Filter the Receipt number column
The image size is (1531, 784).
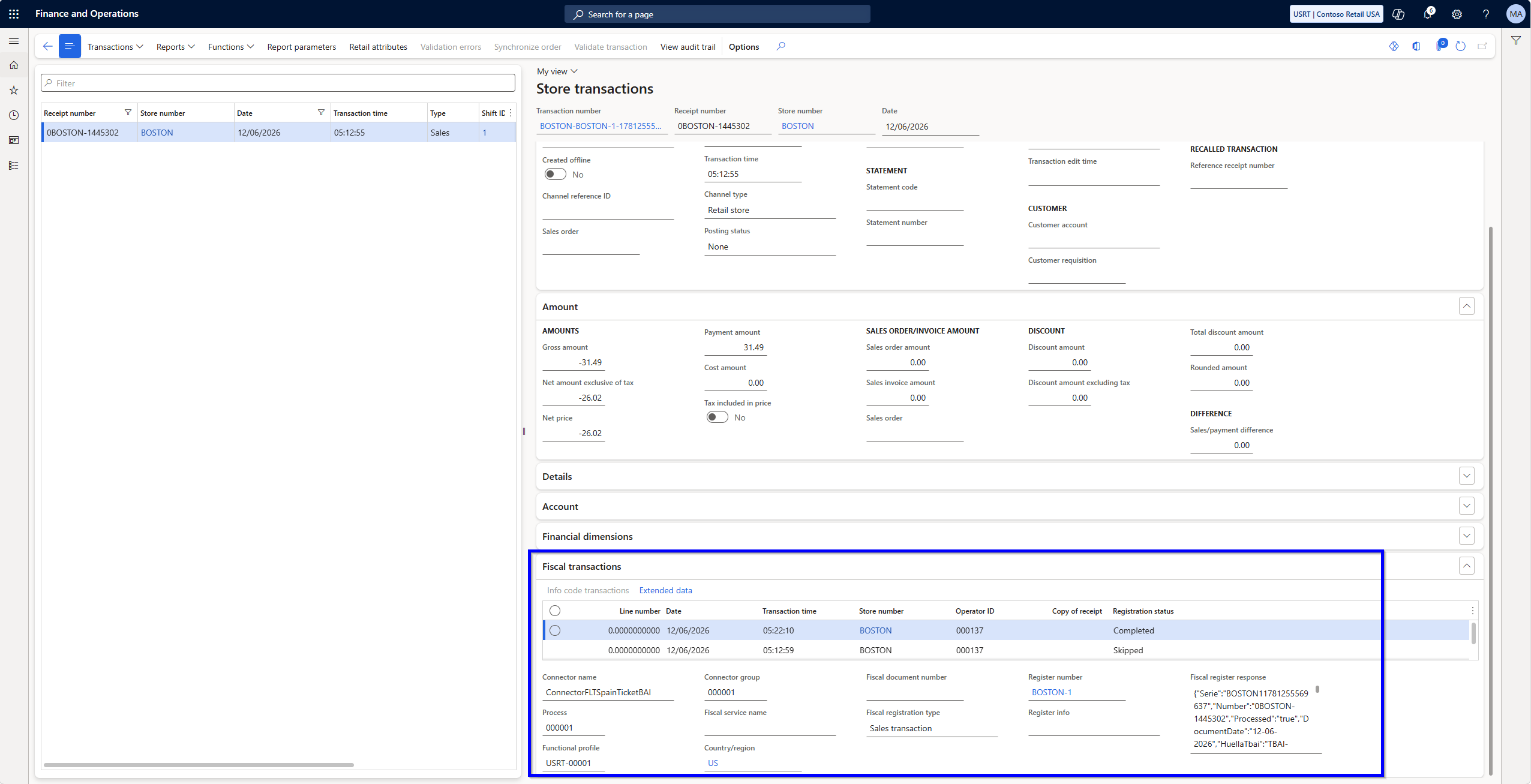coord(128,113)
